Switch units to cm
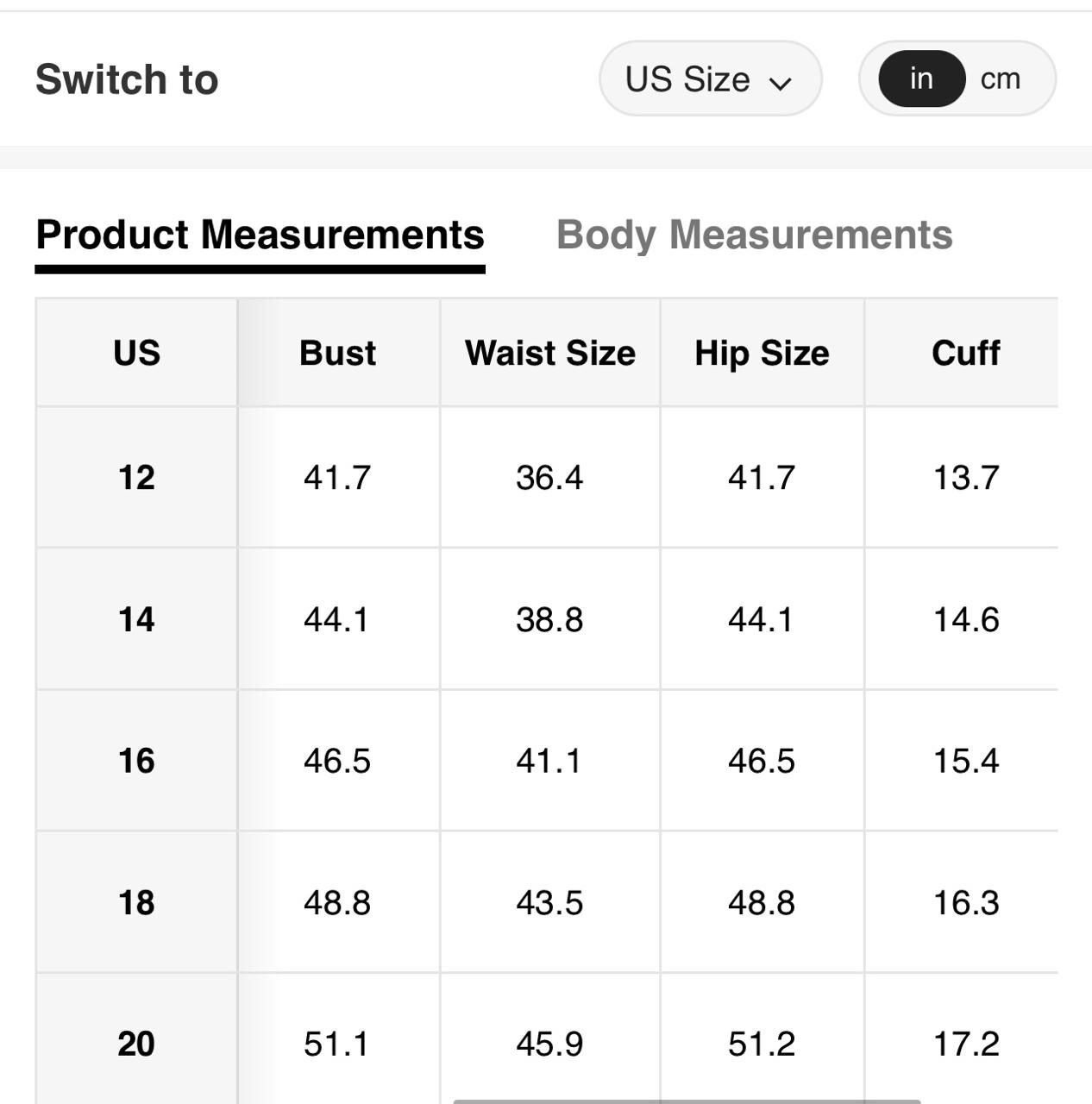The width and height of the screenshot is (1092, 1104). (1001, 78)
